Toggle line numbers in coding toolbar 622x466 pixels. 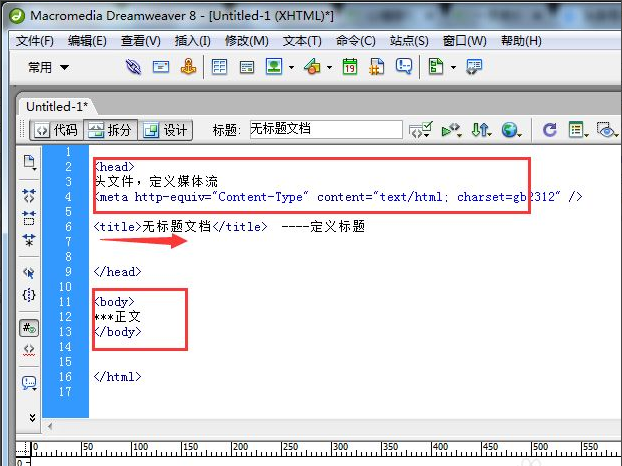click(29, 327)
